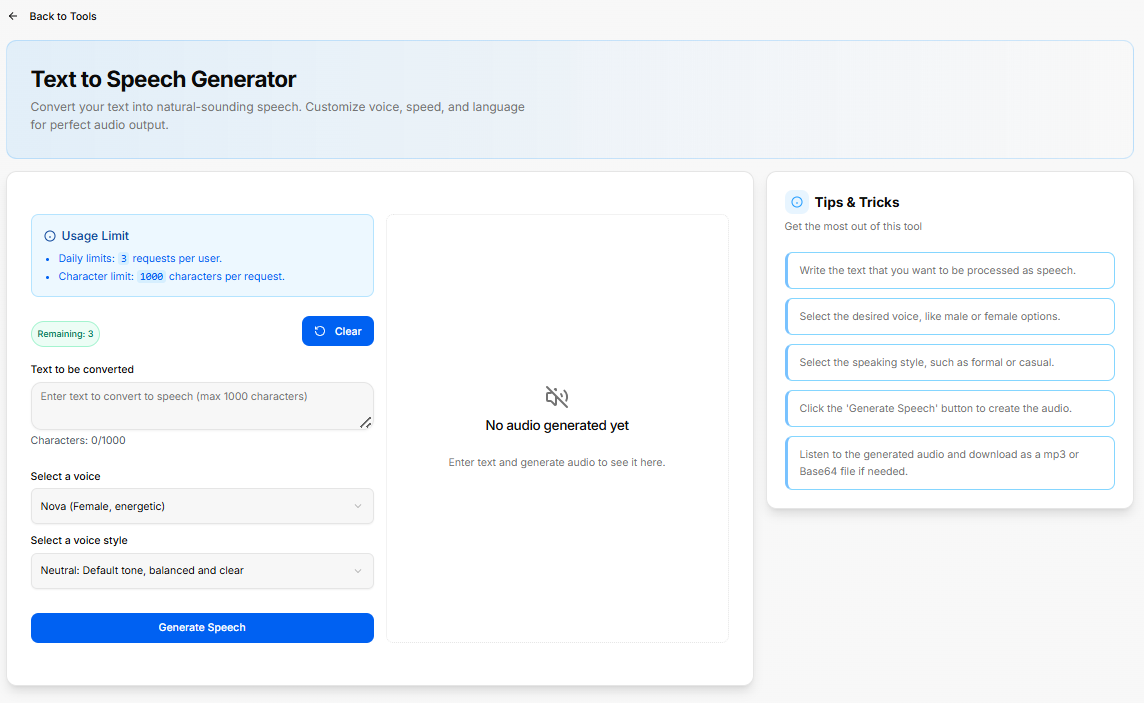Image resolution: width=1144 pixels, height=703 pixels.
Task: Click tip about 'Generate Speech' button
Action: 949,408
